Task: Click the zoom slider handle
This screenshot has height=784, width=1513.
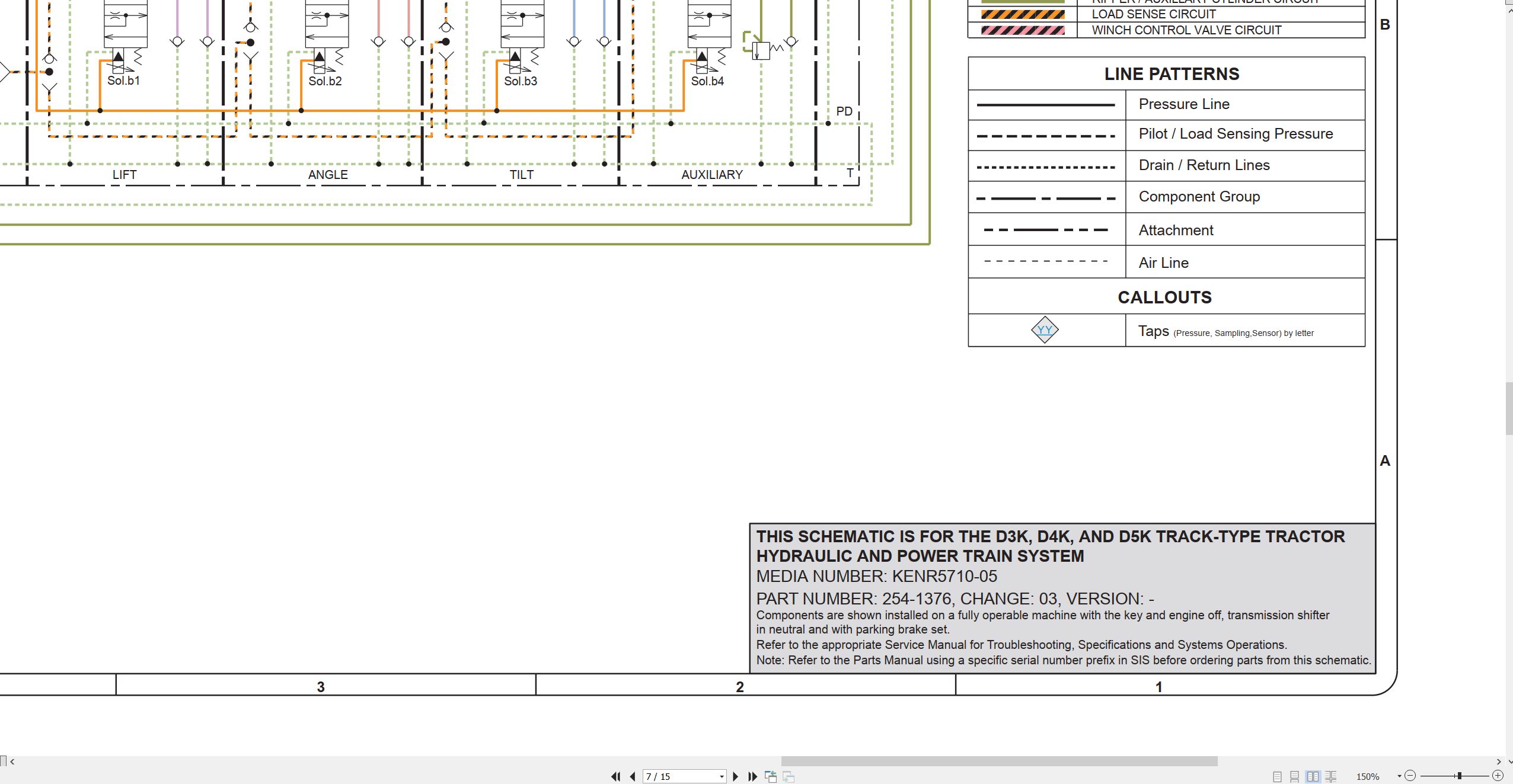Action: 1459,776
